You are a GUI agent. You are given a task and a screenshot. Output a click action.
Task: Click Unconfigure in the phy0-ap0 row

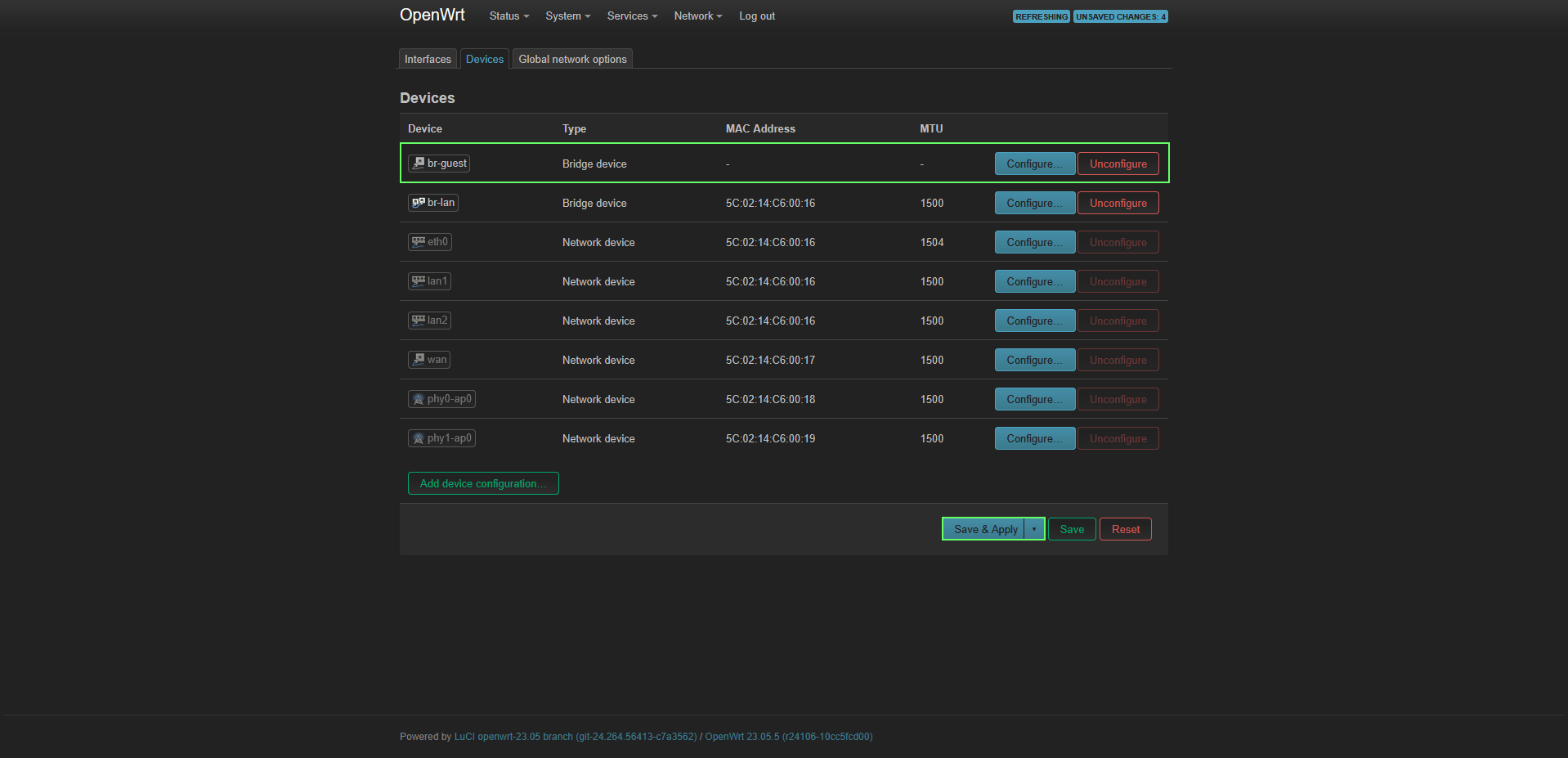point(1118,399)
